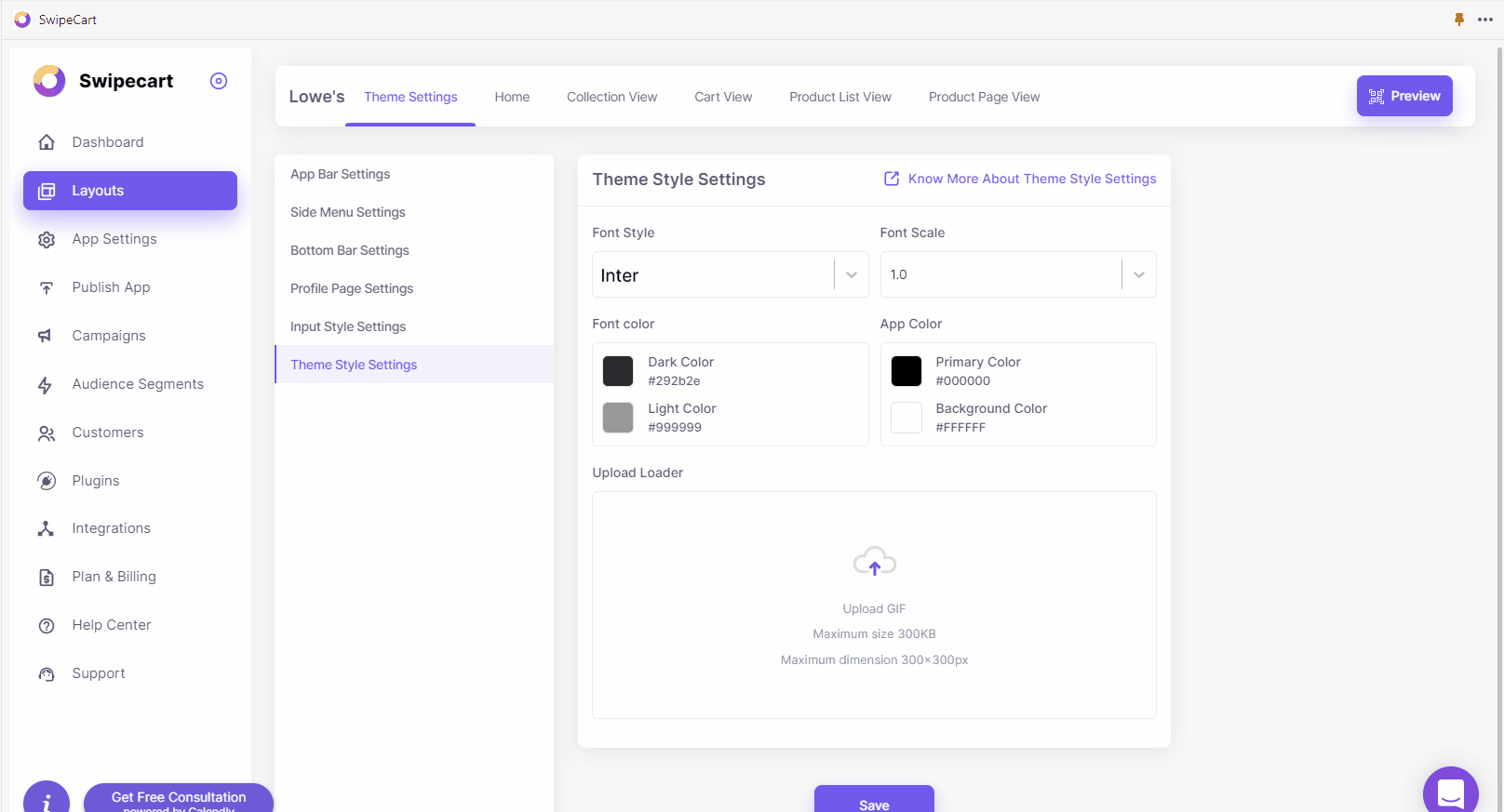The image size is (1504, 812).
Task: Click the sidebar collapse target icon
Action: (x=219, y=81)
